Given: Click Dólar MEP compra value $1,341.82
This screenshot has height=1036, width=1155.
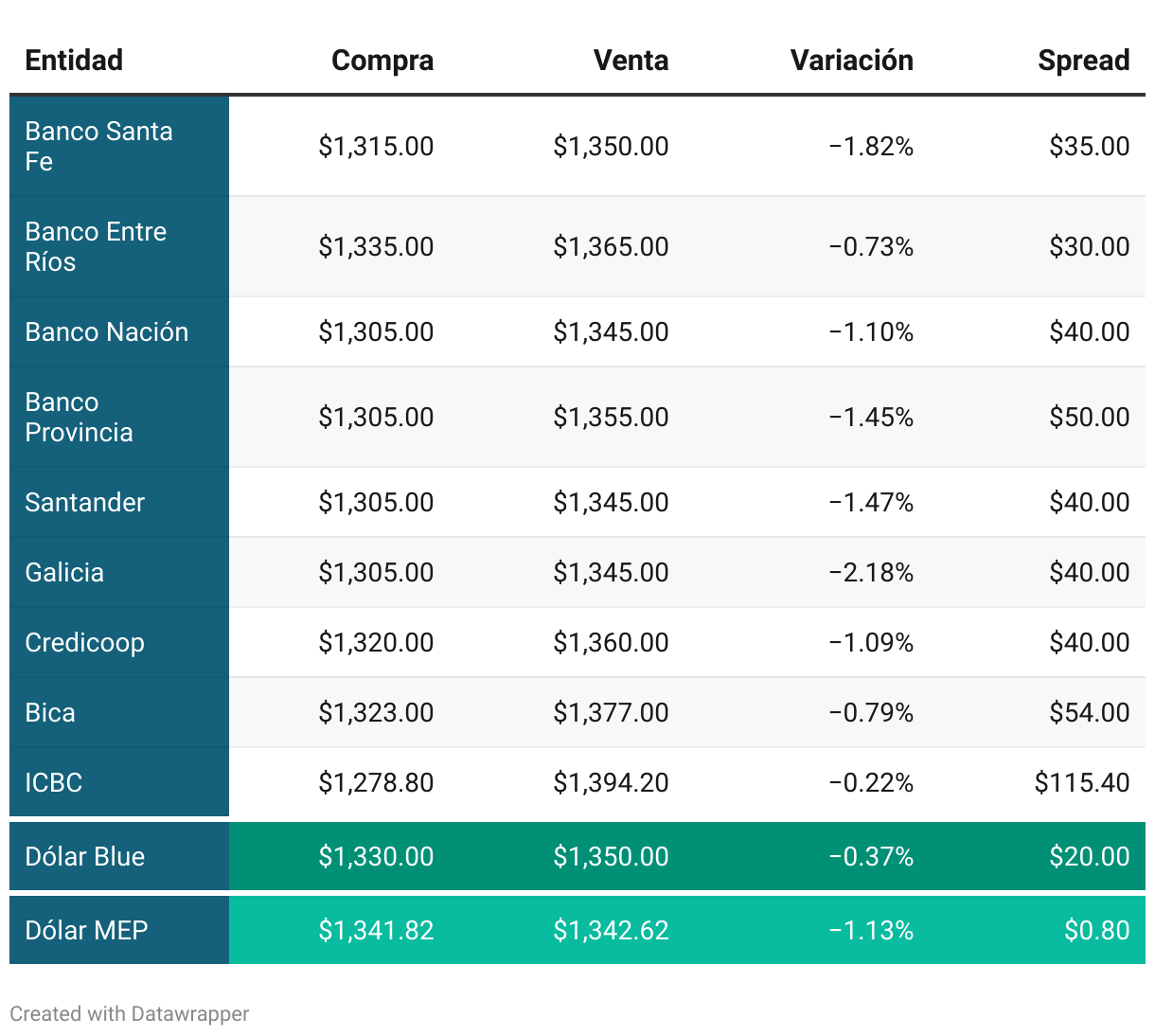Looking at the screenshot, I should click(x=376, y=931).
